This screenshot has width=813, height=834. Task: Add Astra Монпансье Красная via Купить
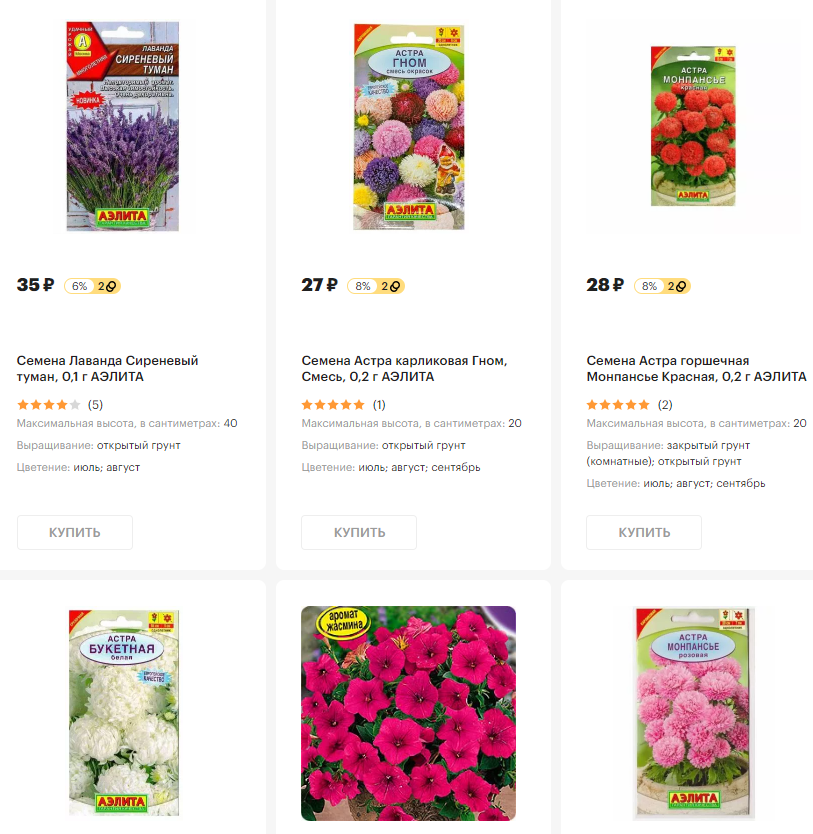644,532
